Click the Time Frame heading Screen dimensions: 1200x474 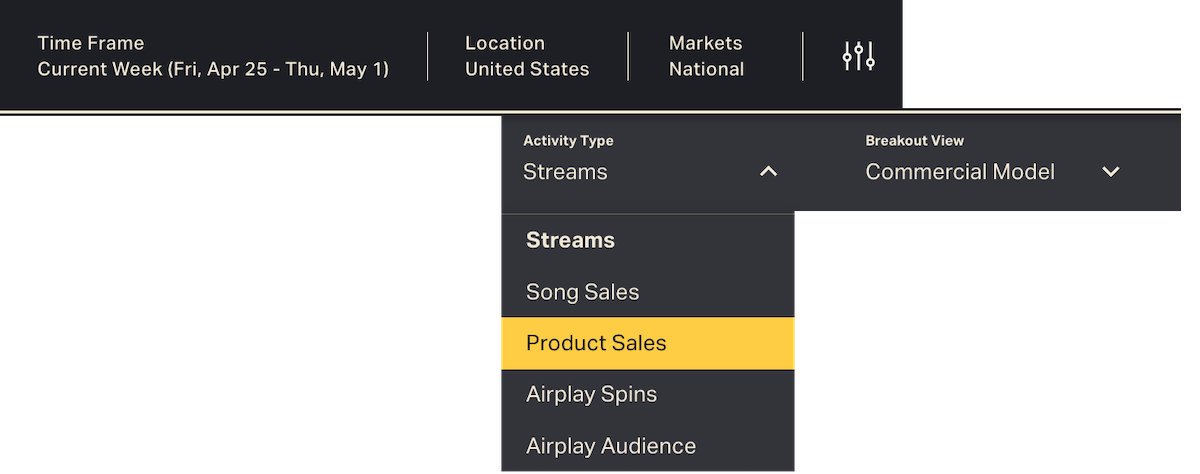tap(91, 43)
